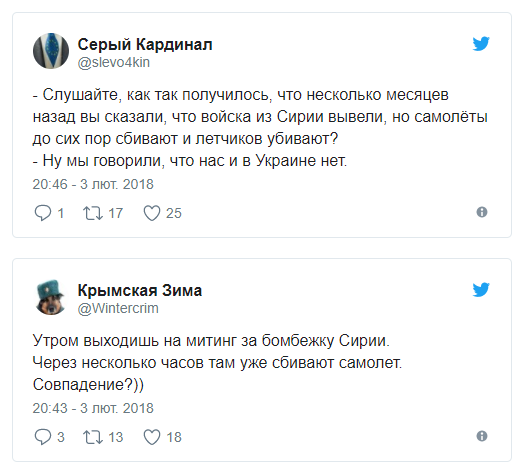Like the Крымская Зима tweet with the heart
526x473 pixels.
point(152,437)
